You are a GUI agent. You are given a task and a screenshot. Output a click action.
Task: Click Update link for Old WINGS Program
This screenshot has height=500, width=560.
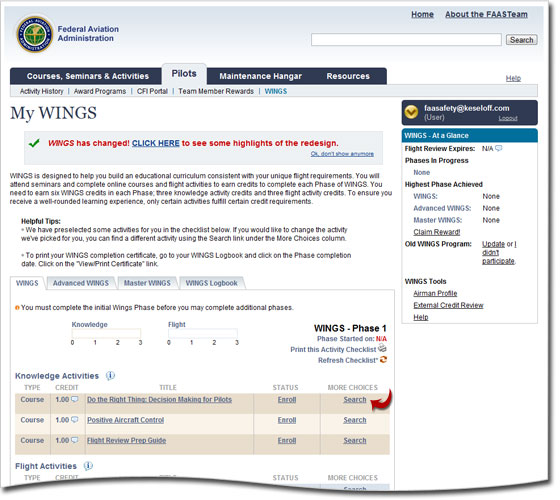point(493,244)
